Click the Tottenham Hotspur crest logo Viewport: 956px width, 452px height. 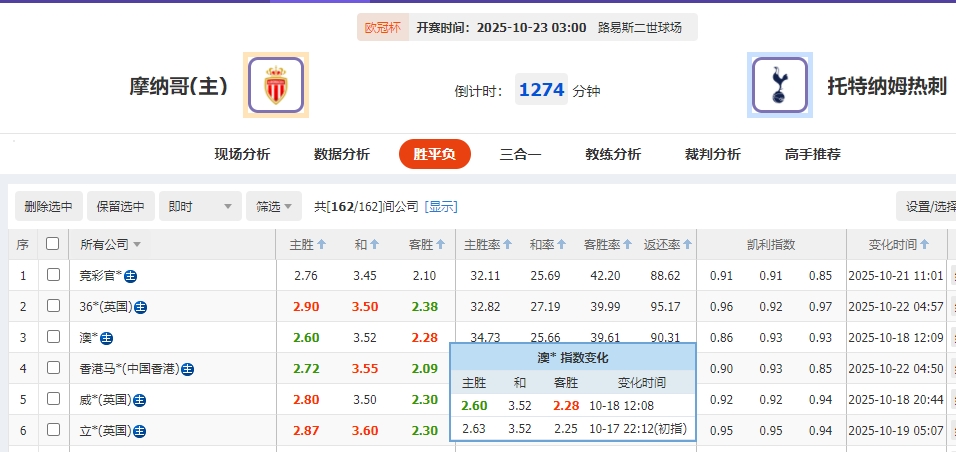780,85
